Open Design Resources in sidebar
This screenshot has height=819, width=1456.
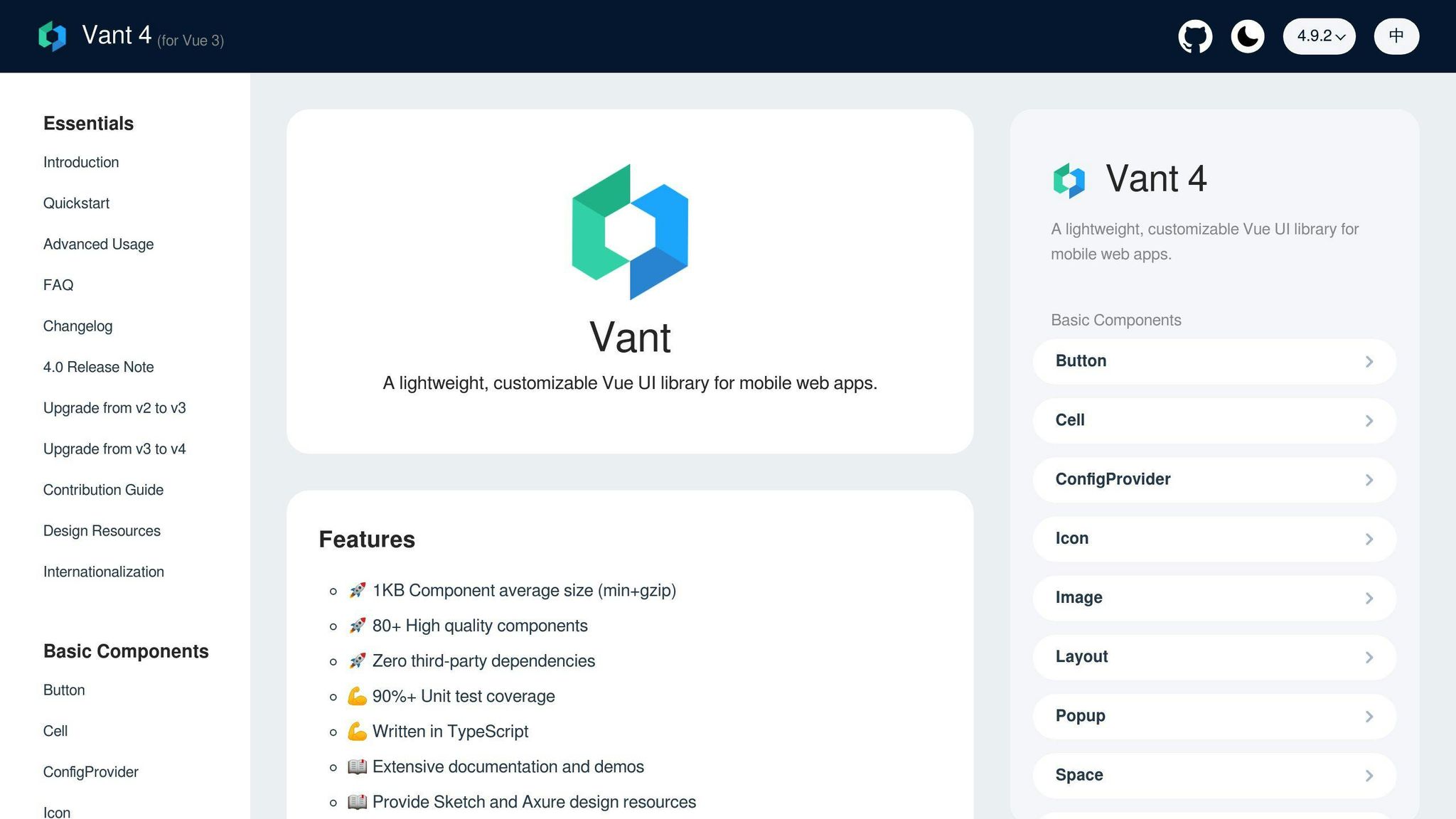point(102,531)
